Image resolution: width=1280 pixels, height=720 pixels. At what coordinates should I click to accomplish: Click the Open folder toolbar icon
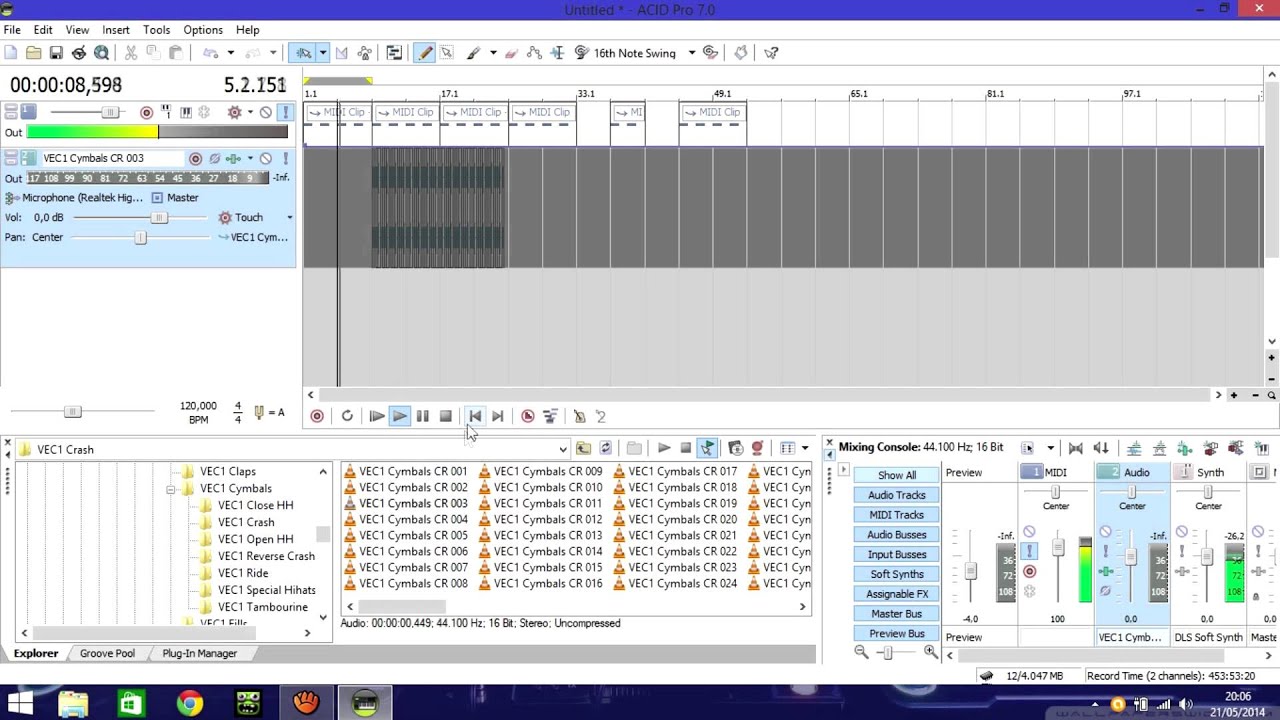[x=34, y=53]
